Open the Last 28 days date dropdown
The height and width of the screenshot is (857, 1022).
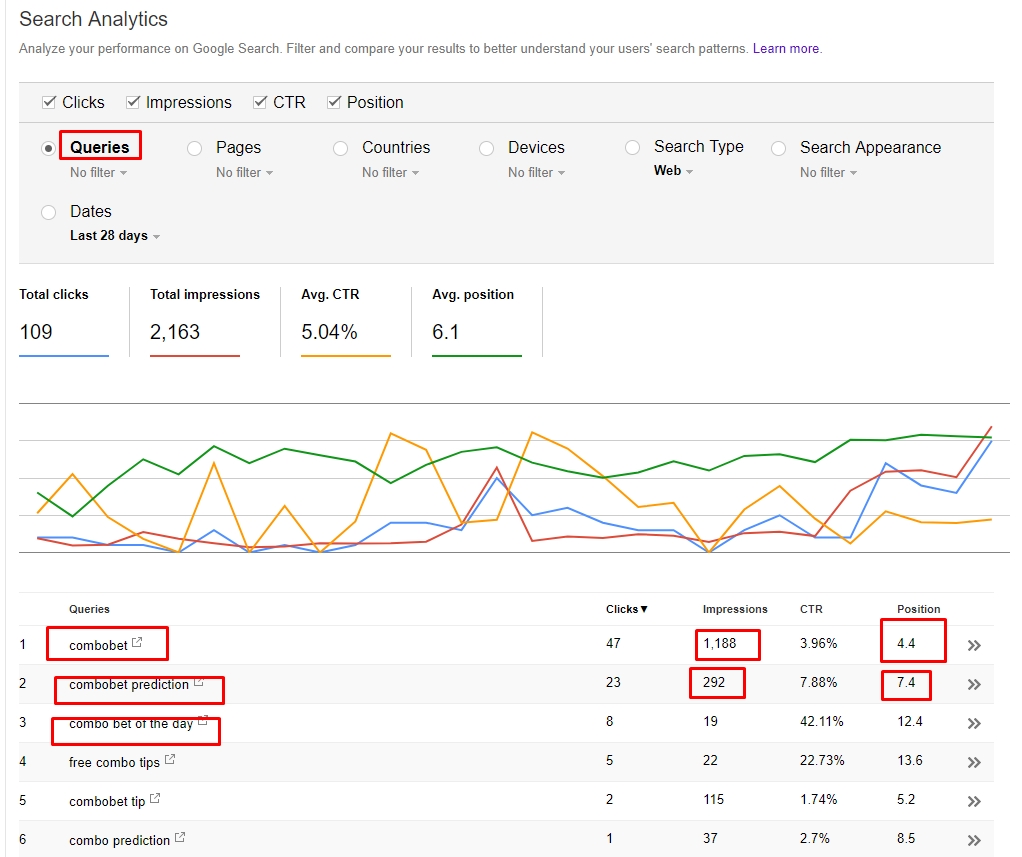click(114, 236)
